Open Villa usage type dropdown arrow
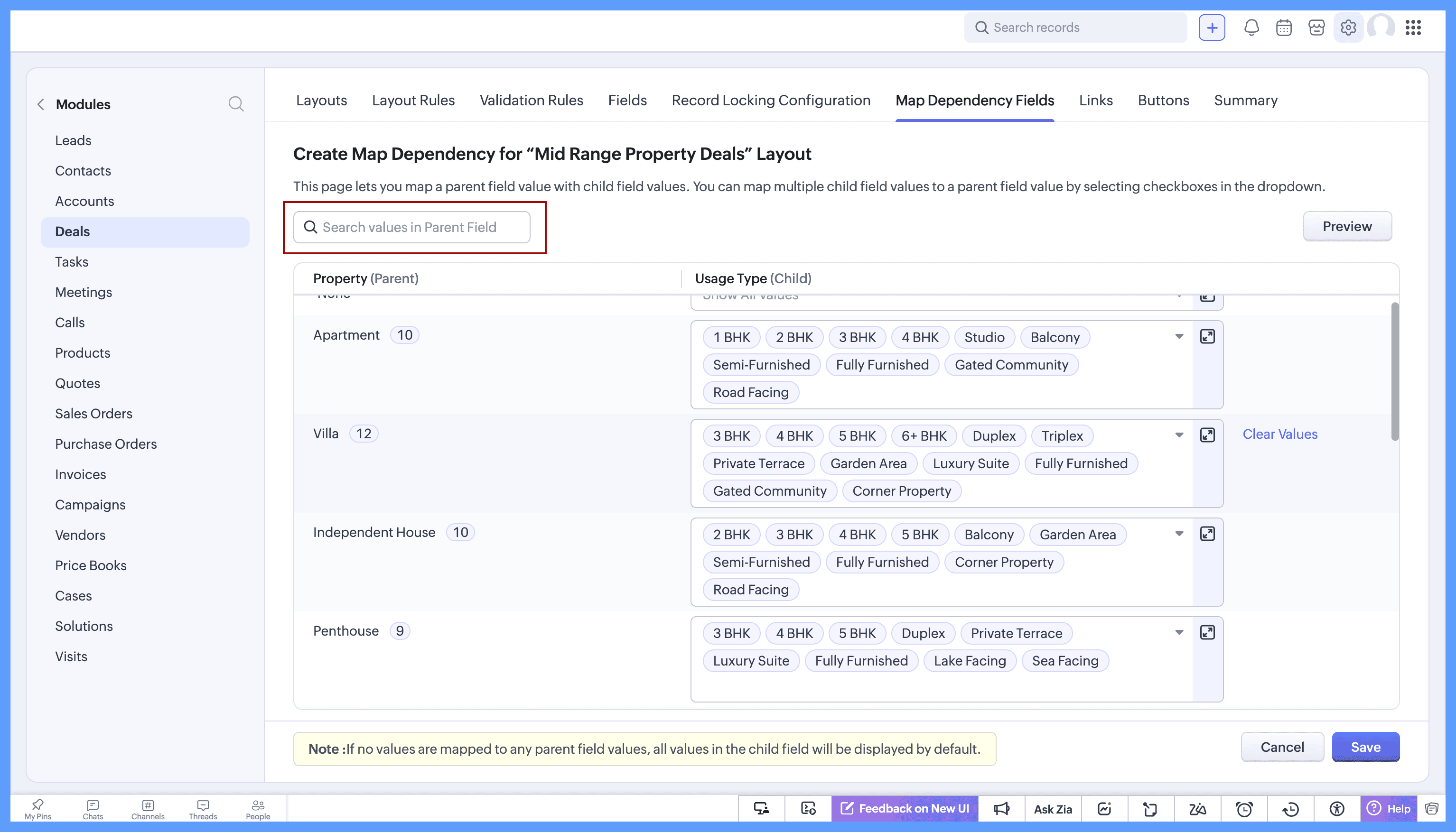Image resolution: width=1456 pixels, height=832 pixels. pos(1179,435)
